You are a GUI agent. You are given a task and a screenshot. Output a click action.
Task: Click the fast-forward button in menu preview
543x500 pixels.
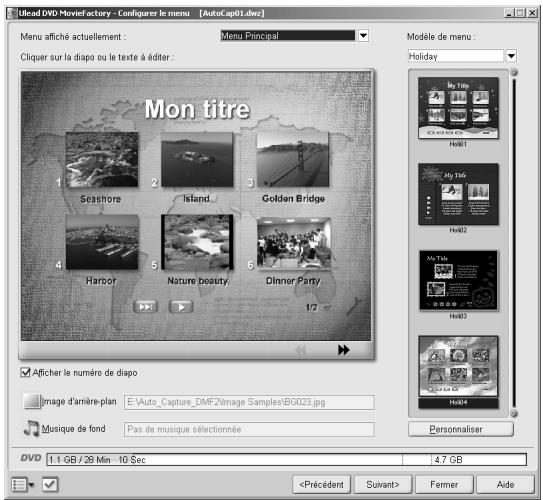click(x=145, y=307)
